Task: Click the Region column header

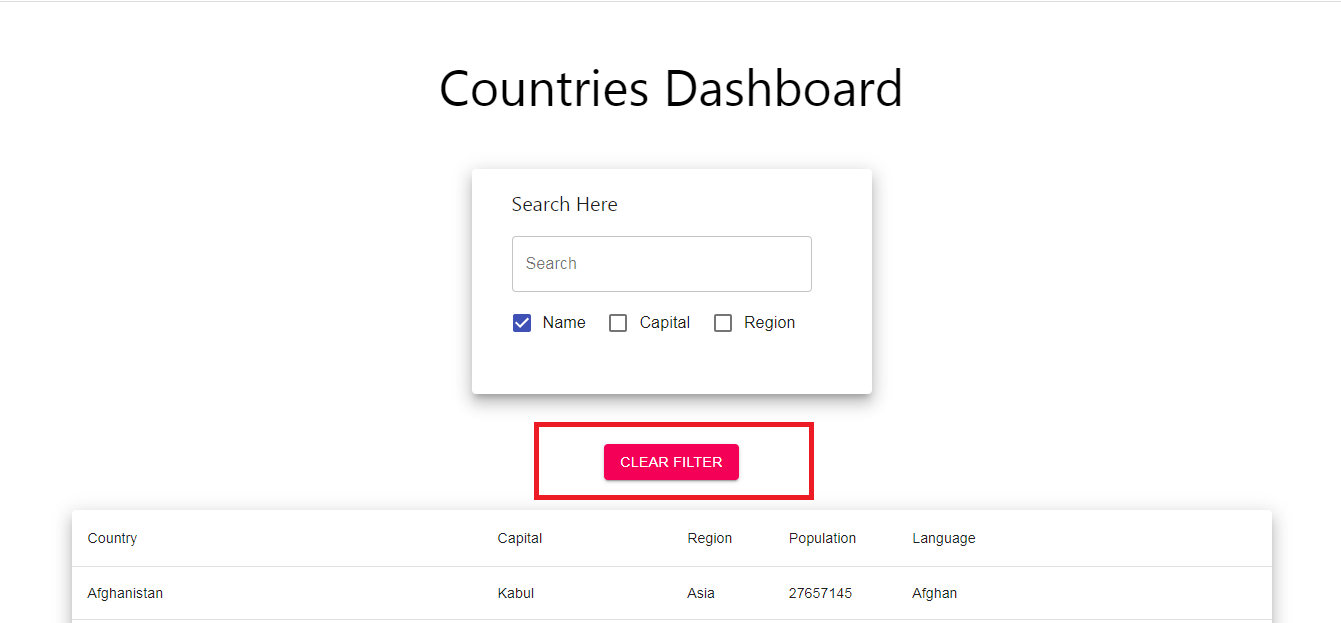Action: coord(709,538)
